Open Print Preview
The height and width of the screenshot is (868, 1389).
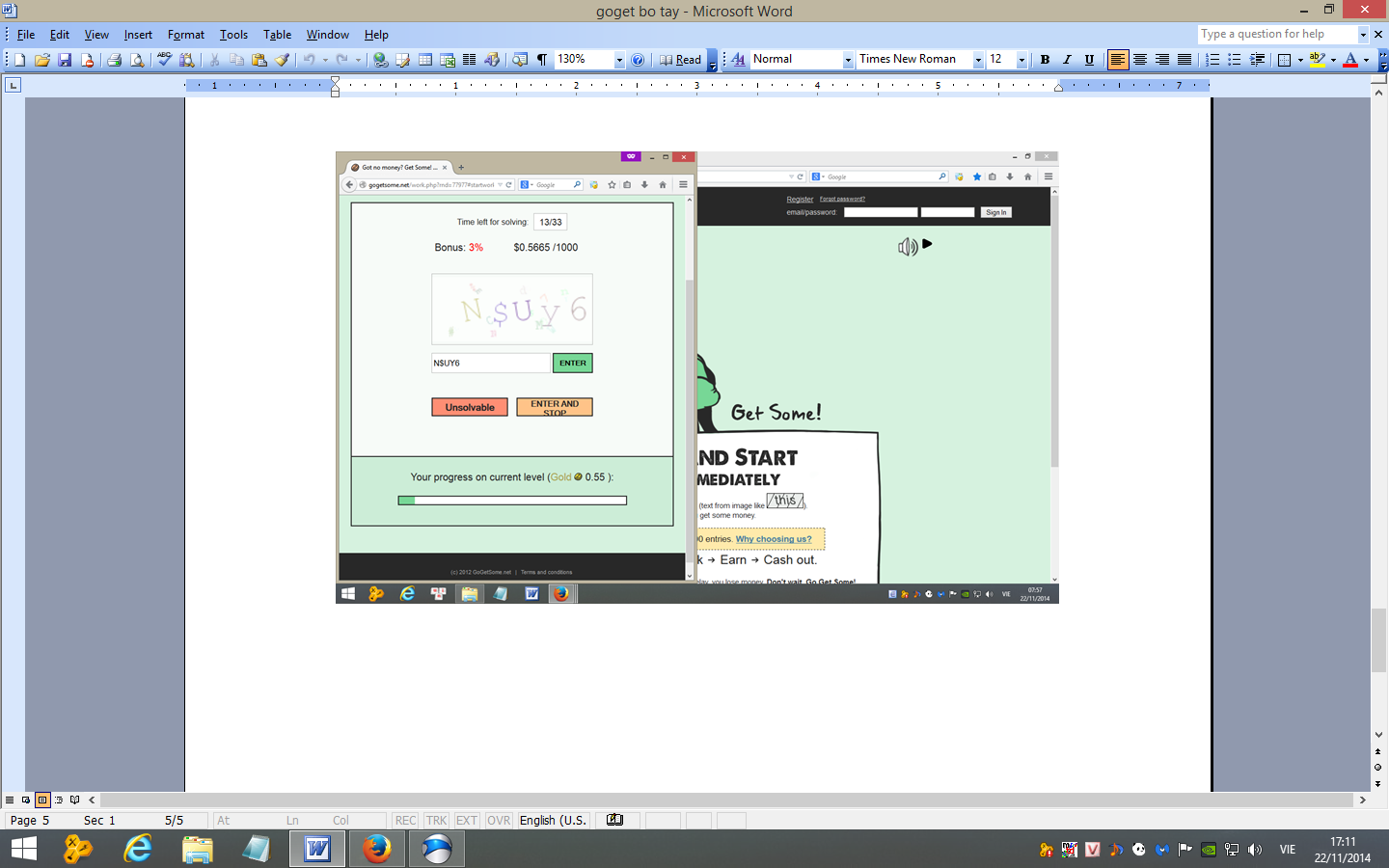(x=137, y=60)
